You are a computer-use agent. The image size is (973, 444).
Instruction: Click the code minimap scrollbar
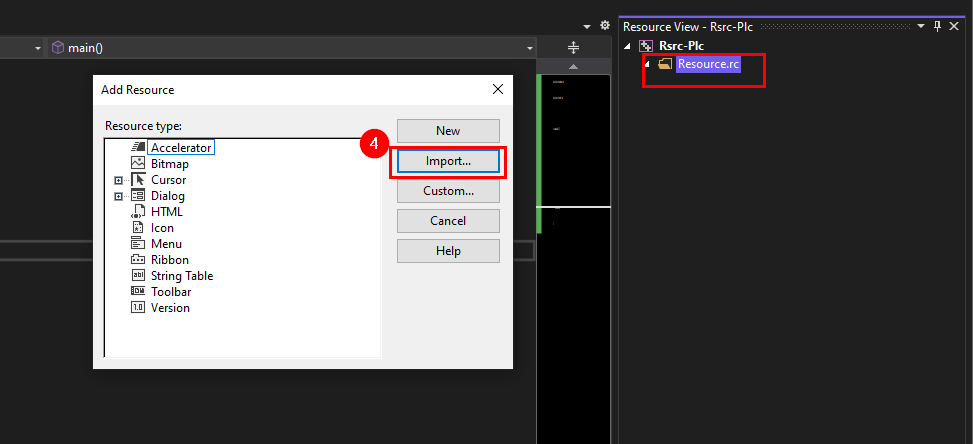pyautogui.click(x=573, y=257)
